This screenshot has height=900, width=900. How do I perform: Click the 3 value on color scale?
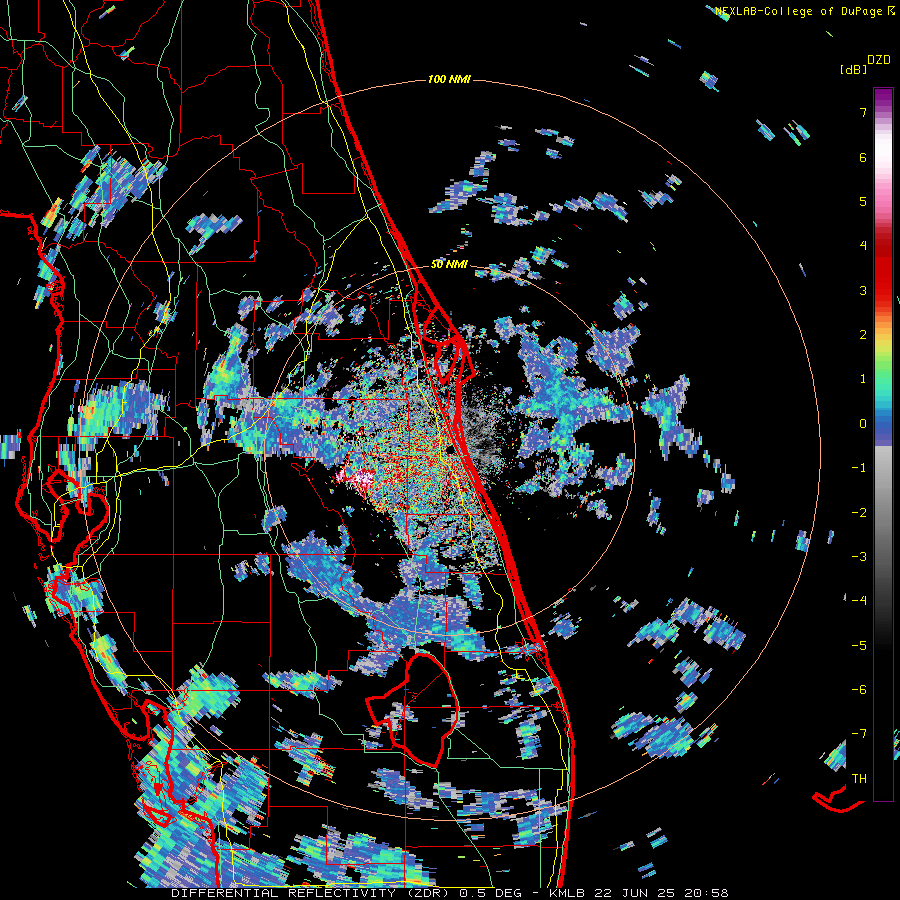(x=863, y=290)
